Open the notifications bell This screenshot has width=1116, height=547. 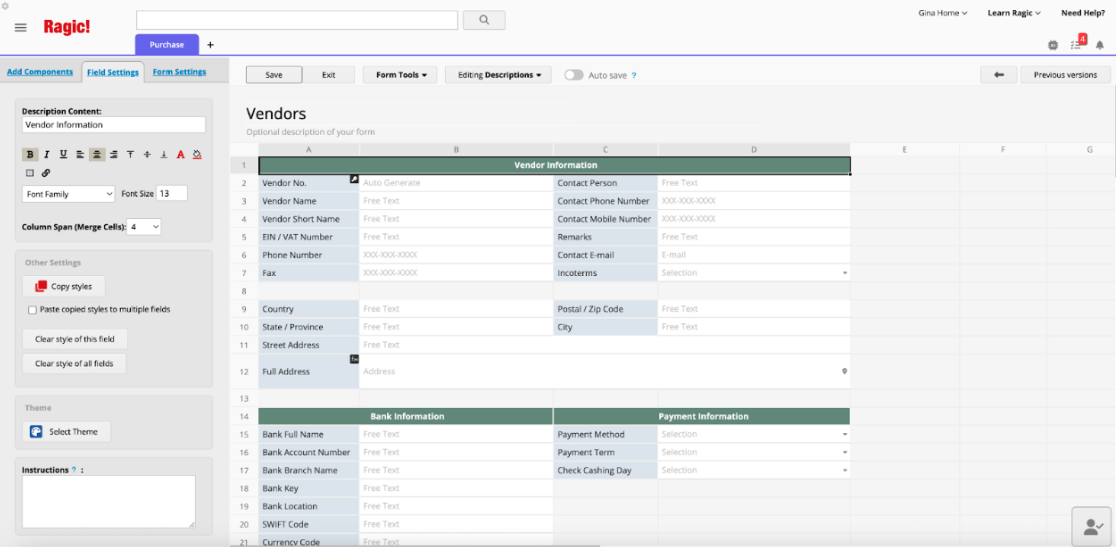[1100, 45]
